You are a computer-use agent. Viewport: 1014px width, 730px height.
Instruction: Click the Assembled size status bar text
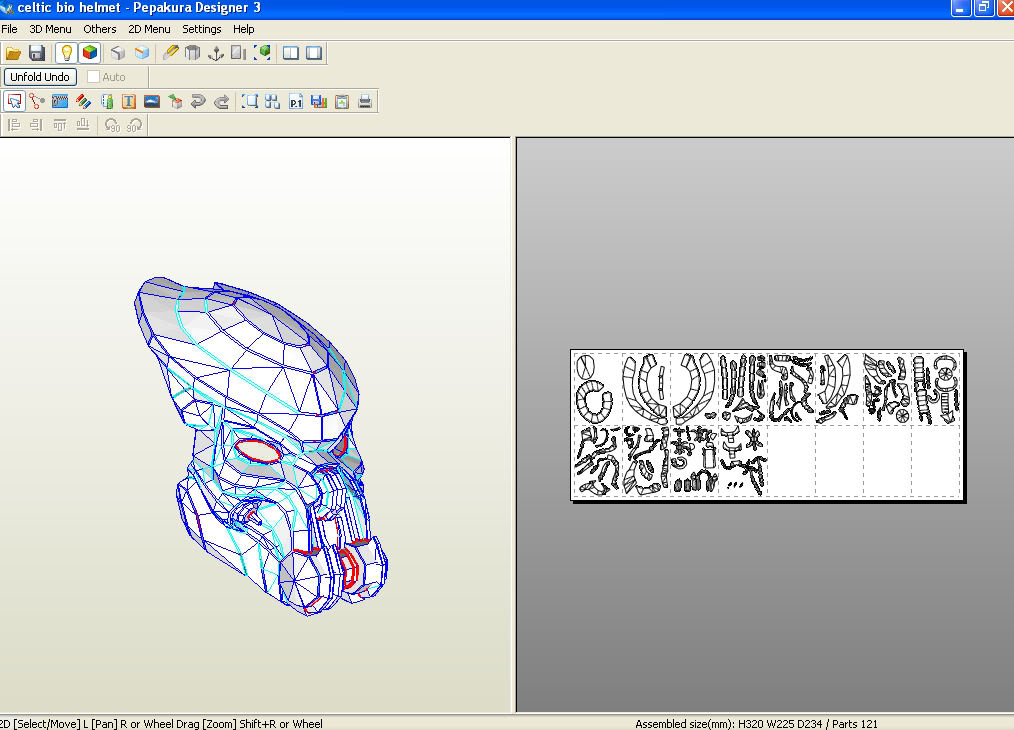point(756,724)
